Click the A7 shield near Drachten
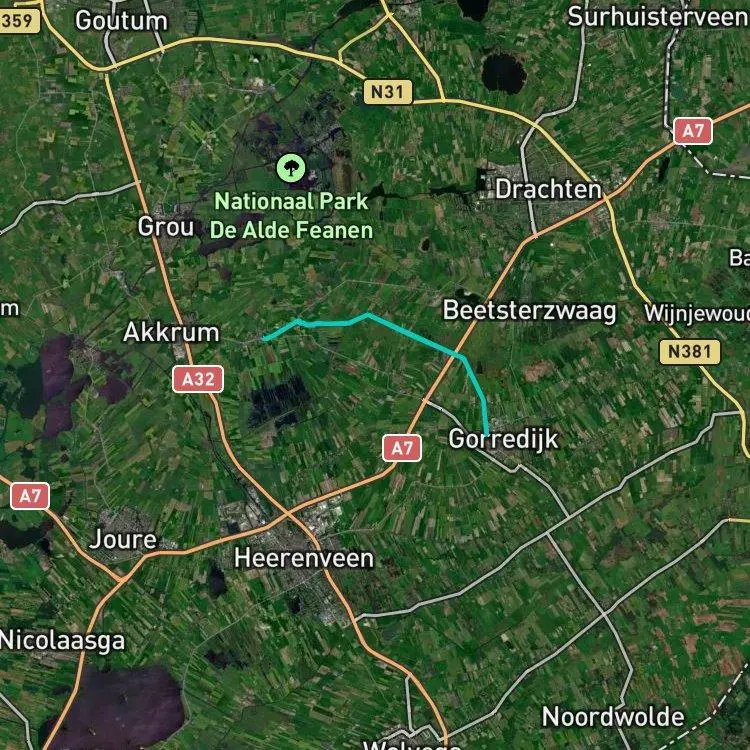Viewport: 750px width, 750px height. pyautogui.click(x=693, y=131)
